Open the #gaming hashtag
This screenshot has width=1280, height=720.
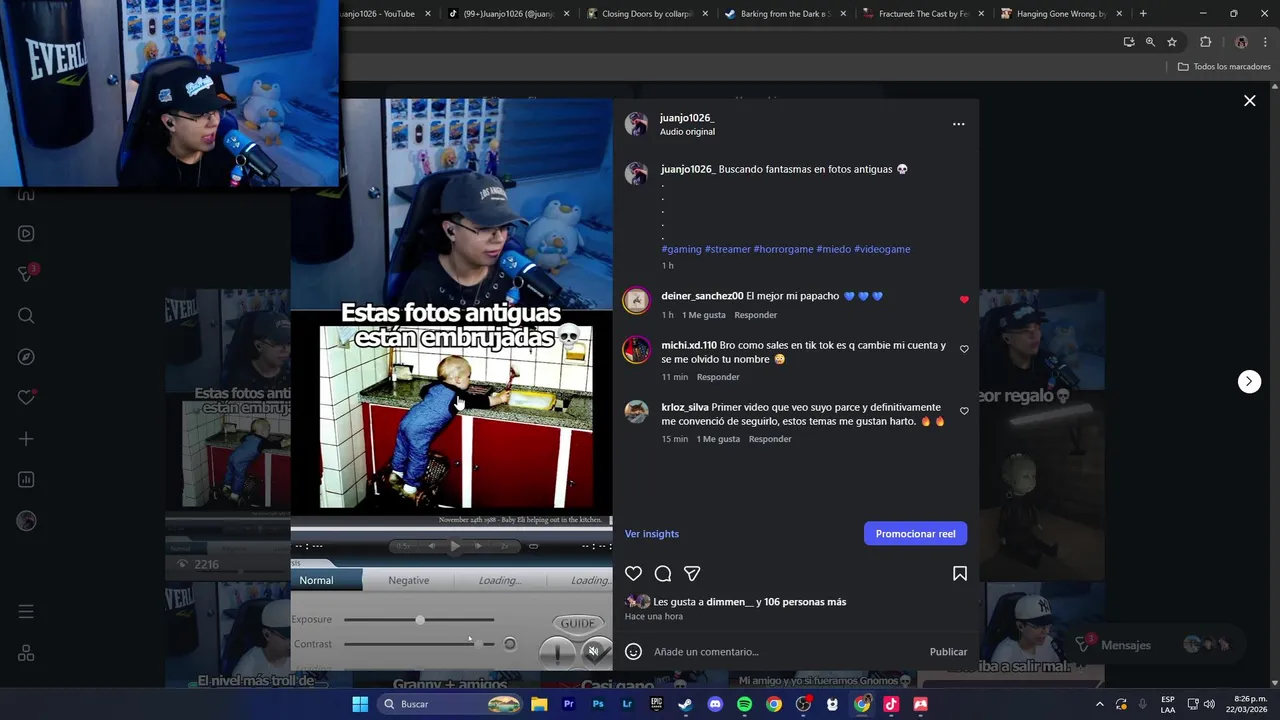pos(681,249)
